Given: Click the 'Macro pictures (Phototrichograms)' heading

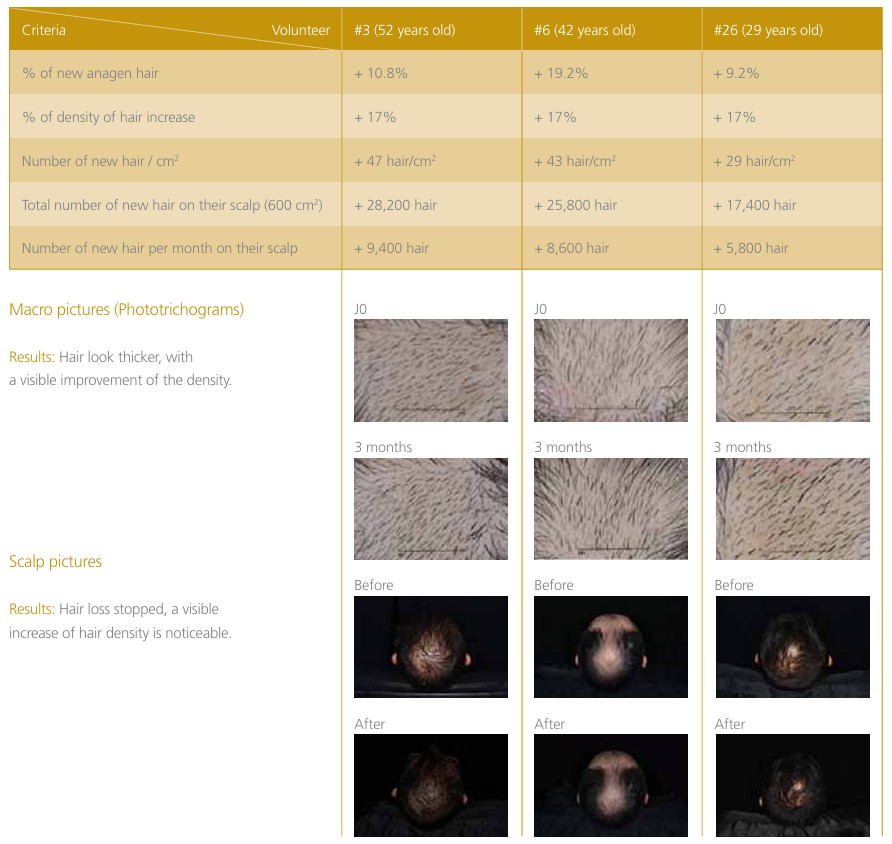Looking at the screenshot, I should (126, 309).
